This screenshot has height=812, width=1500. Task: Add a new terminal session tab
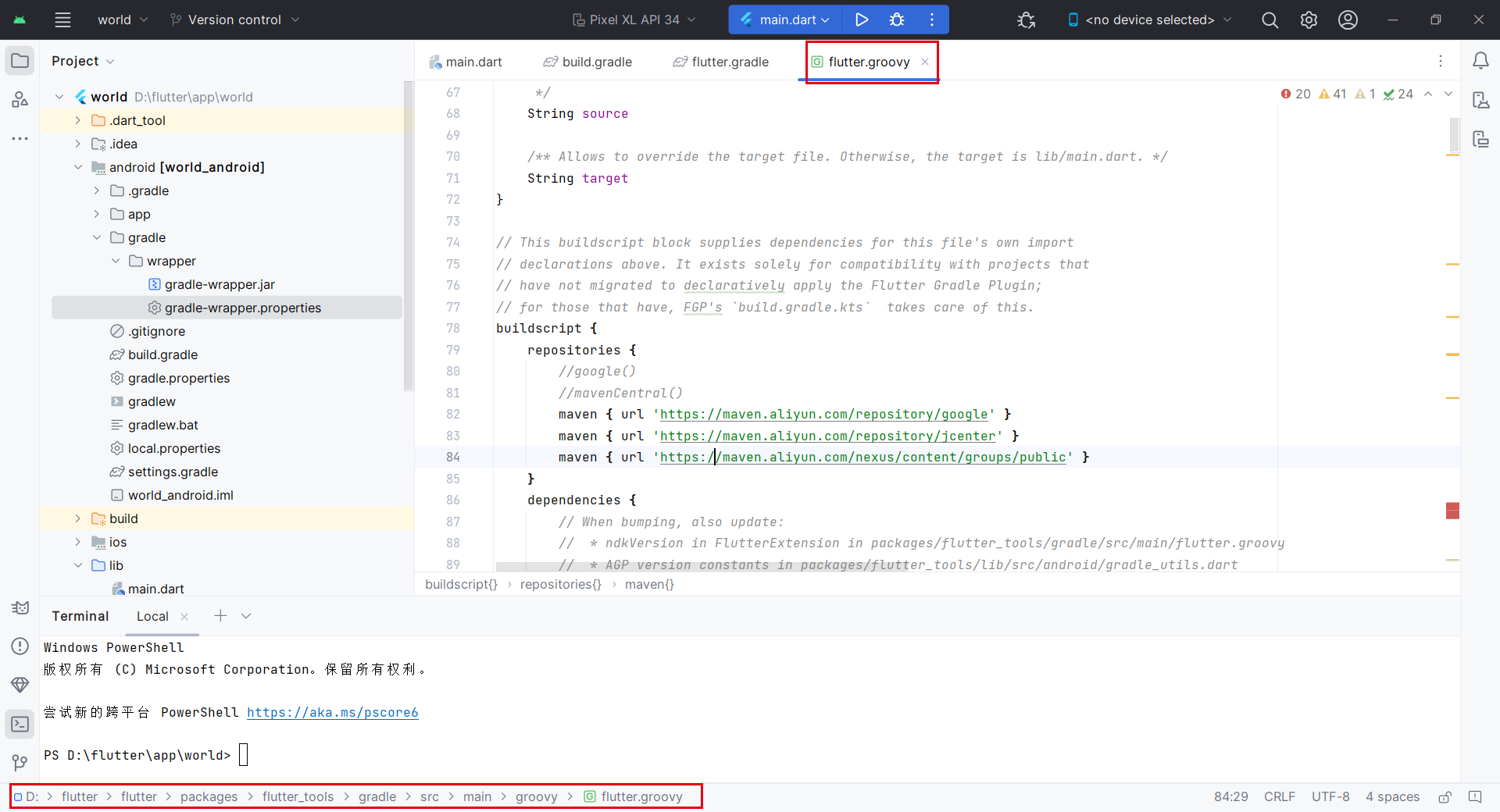pyautogui.click(x=221, y=616)
